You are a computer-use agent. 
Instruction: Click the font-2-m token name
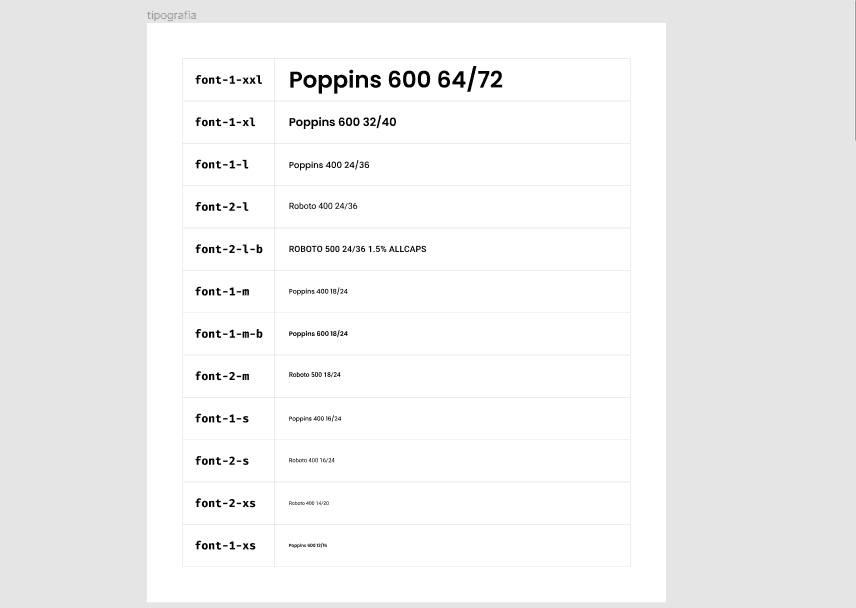(221, 376)
